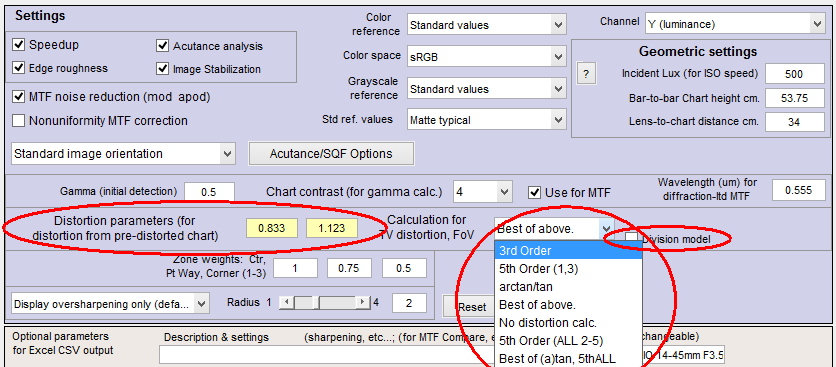Click distortion parameter field 0.833
This screenshot has height=367, width=836.
pos(272,228)
